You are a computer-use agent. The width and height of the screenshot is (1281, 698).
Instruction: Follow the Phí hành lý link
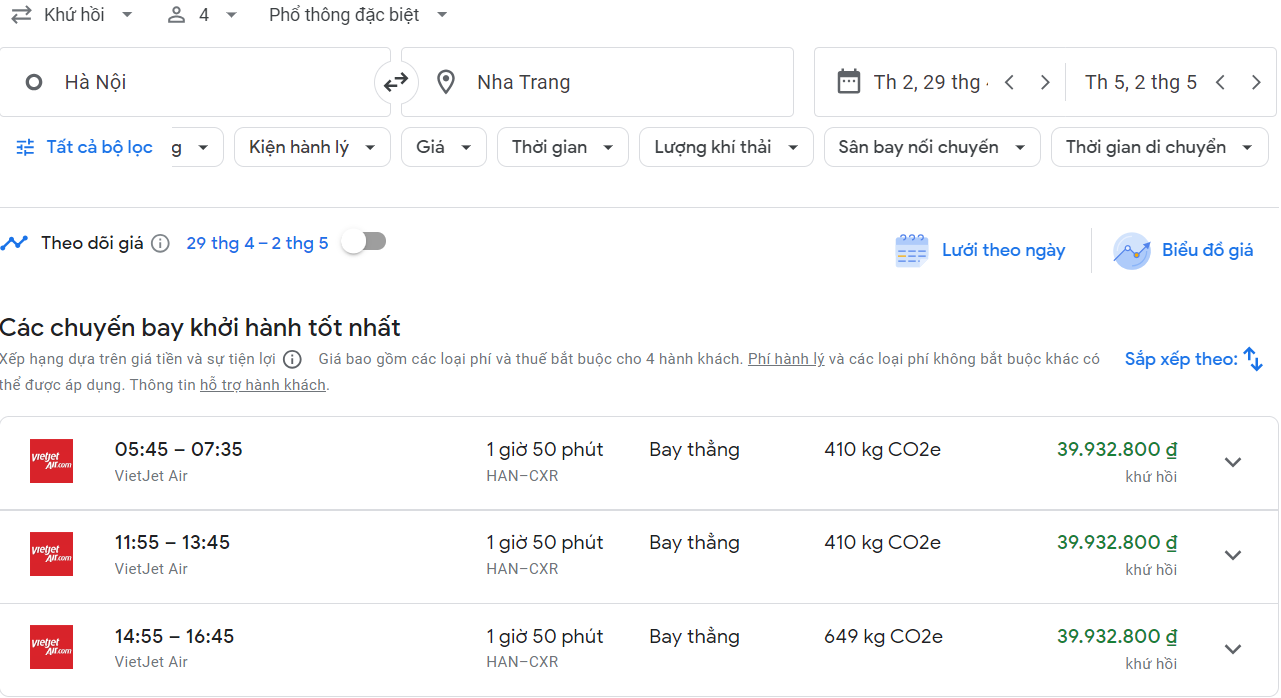pyautogui.click(x=786, y=359)
